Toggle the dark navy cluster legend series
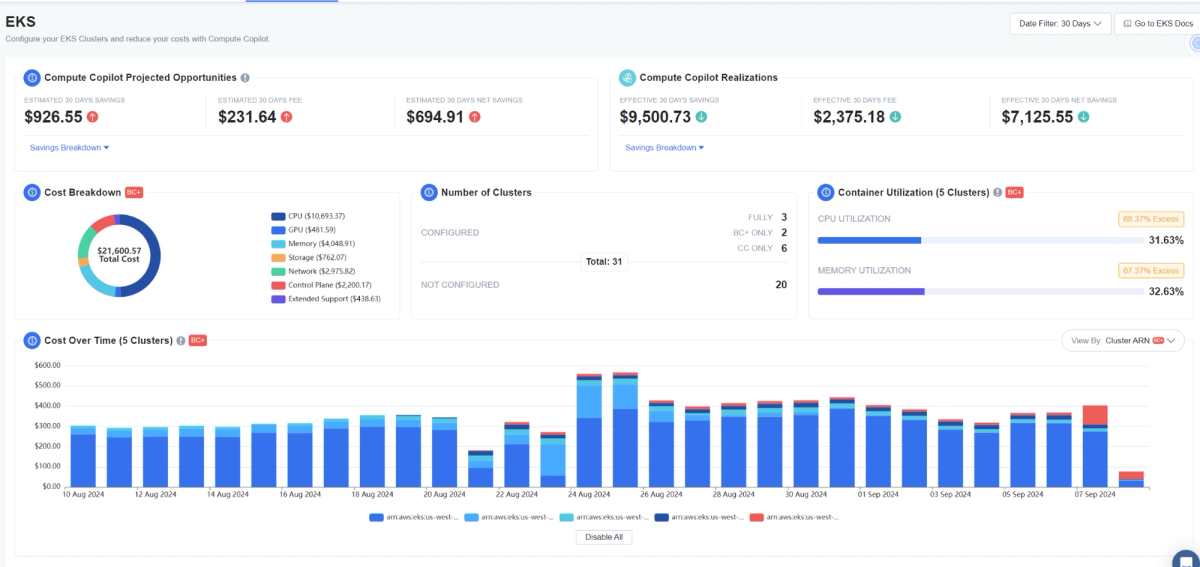Screen dimensions: 1200x567 click(x=699, y=517)
